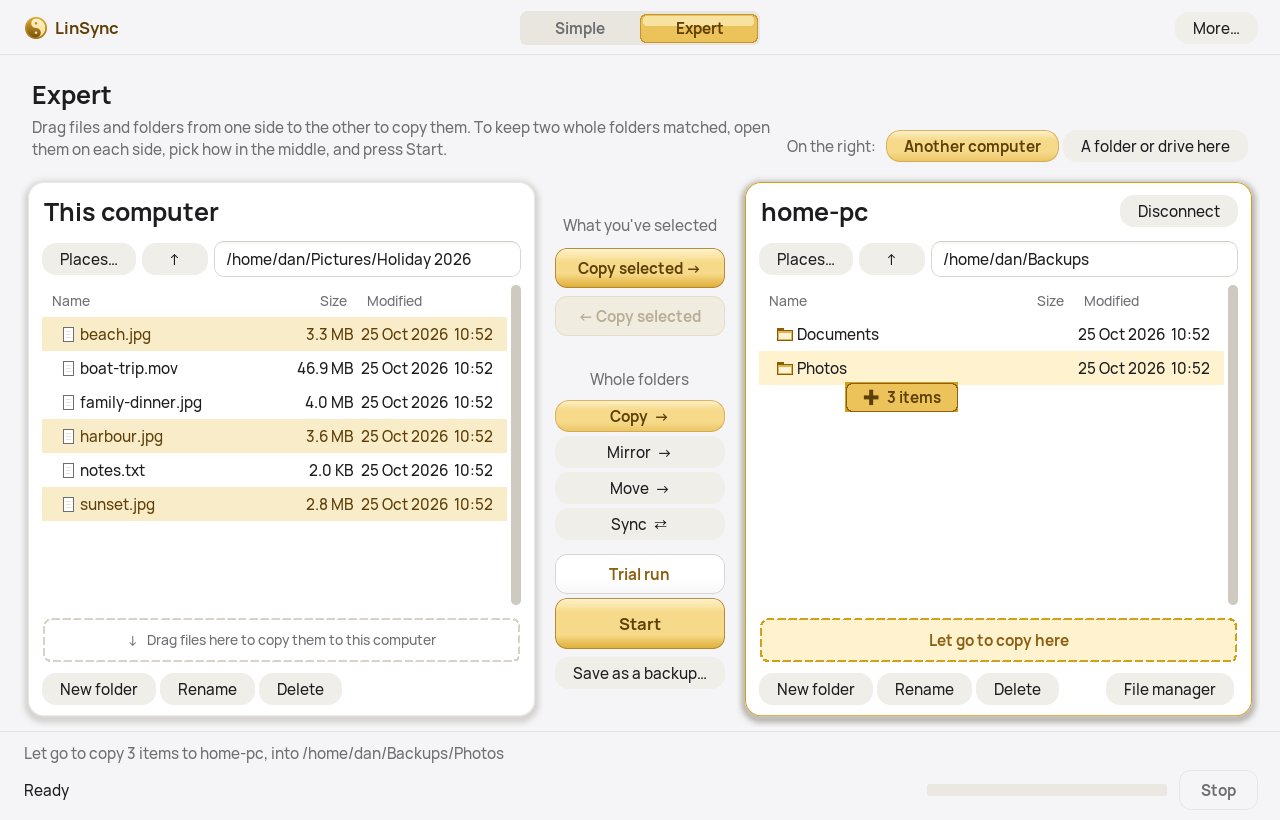This screenshot has width=1280, height=820.
Task: Disconnect from home-pc
Action: pos(1179,211)
